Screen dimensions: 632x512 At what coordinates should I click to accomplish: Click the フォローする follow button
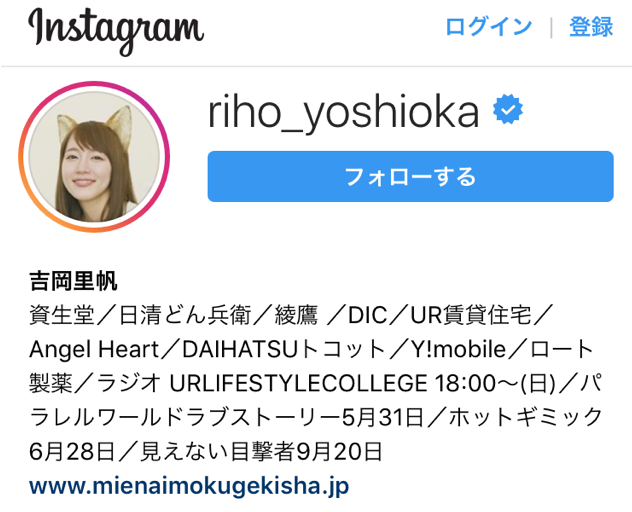[x=410, y=176]
